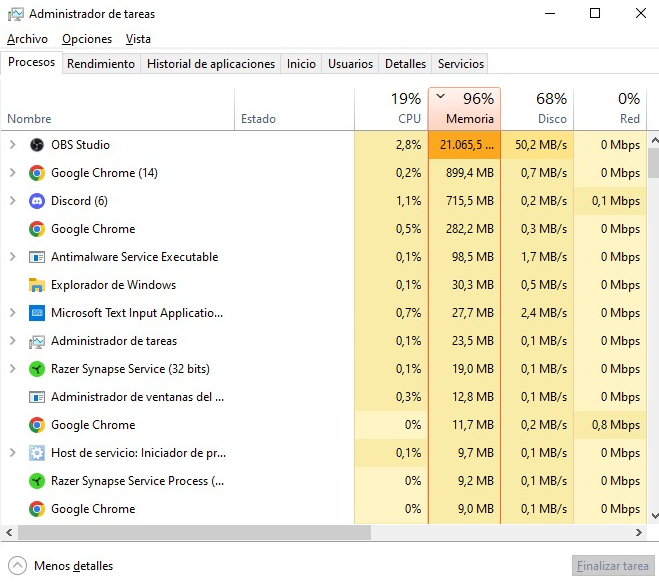
Task: Click the 98,5 MB memory value
Action: coord(473,257)
